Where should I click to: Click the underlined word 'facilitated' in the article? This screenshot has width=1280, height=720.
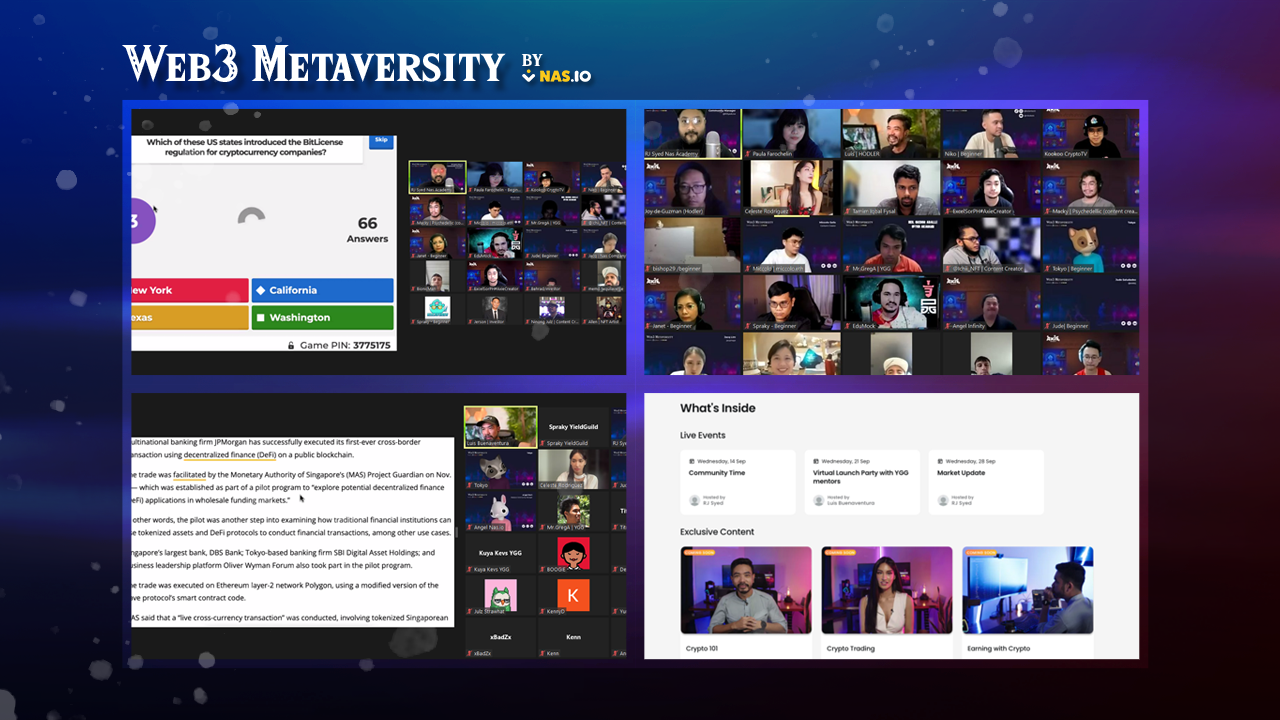[190, 477]
